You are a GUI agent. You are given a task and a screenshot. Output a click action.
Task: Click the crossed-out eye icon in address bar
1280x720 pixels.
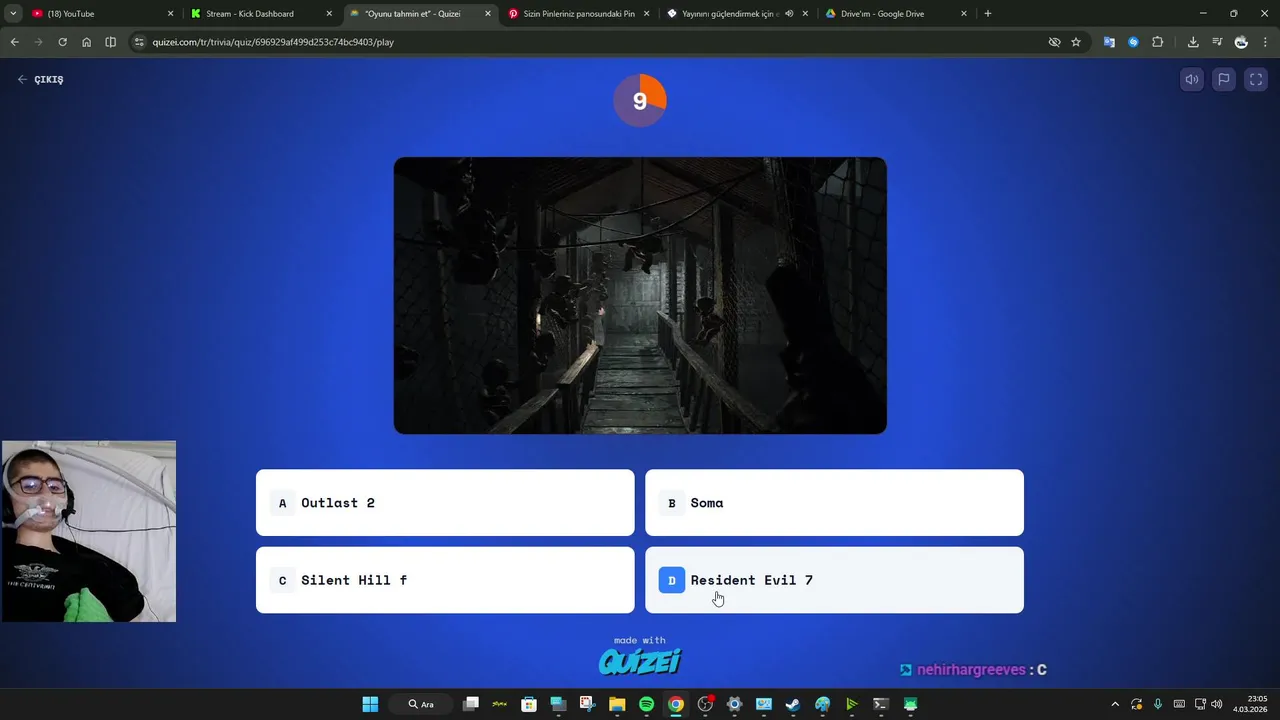(x=1054, y=42)
